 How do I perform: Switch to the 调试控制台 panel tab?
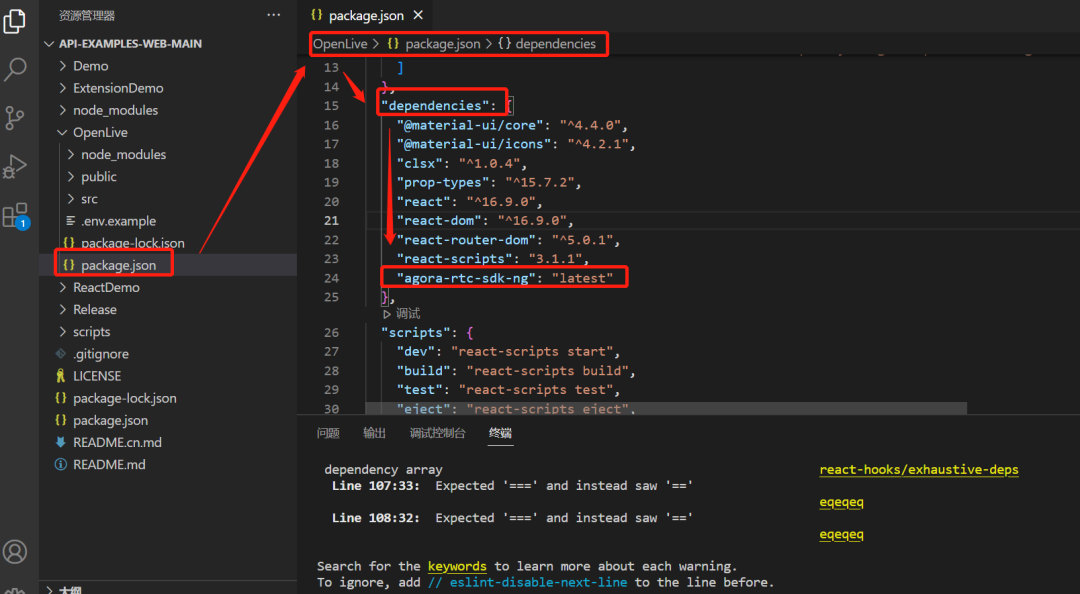pos(437,433)
